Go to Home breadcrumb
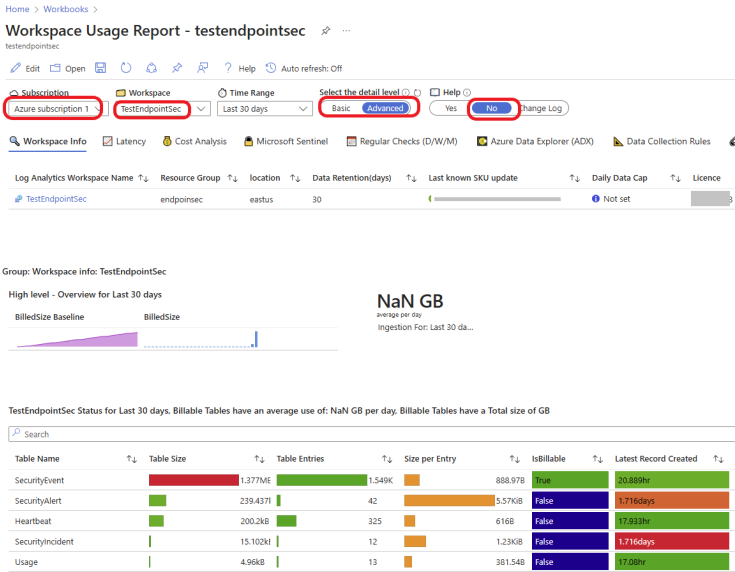 (x=17, y=9)
